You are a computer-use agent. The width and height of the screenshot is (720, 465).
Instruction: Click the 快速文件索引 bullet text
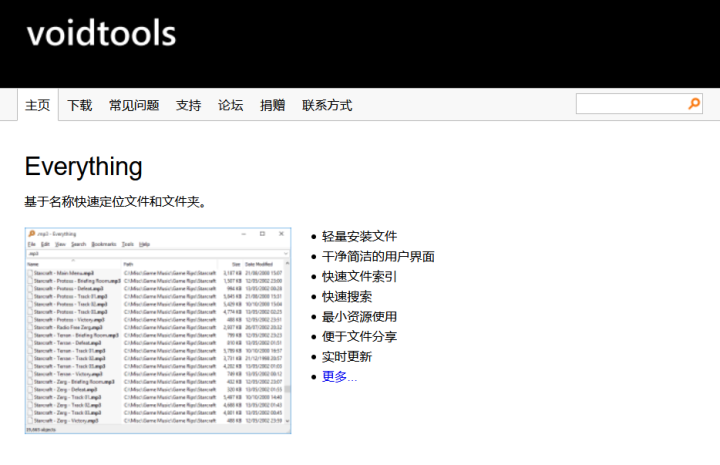[x=359, y=276]
